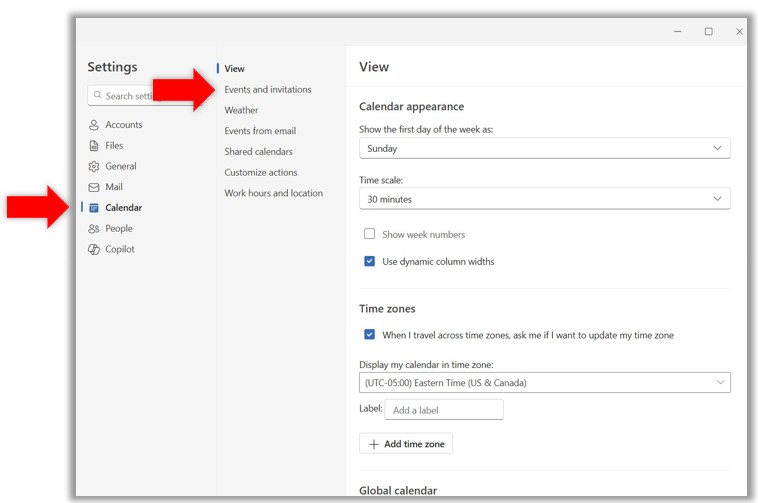Click the Files document icon
The image size is (758, 503).
pos(94,146)
